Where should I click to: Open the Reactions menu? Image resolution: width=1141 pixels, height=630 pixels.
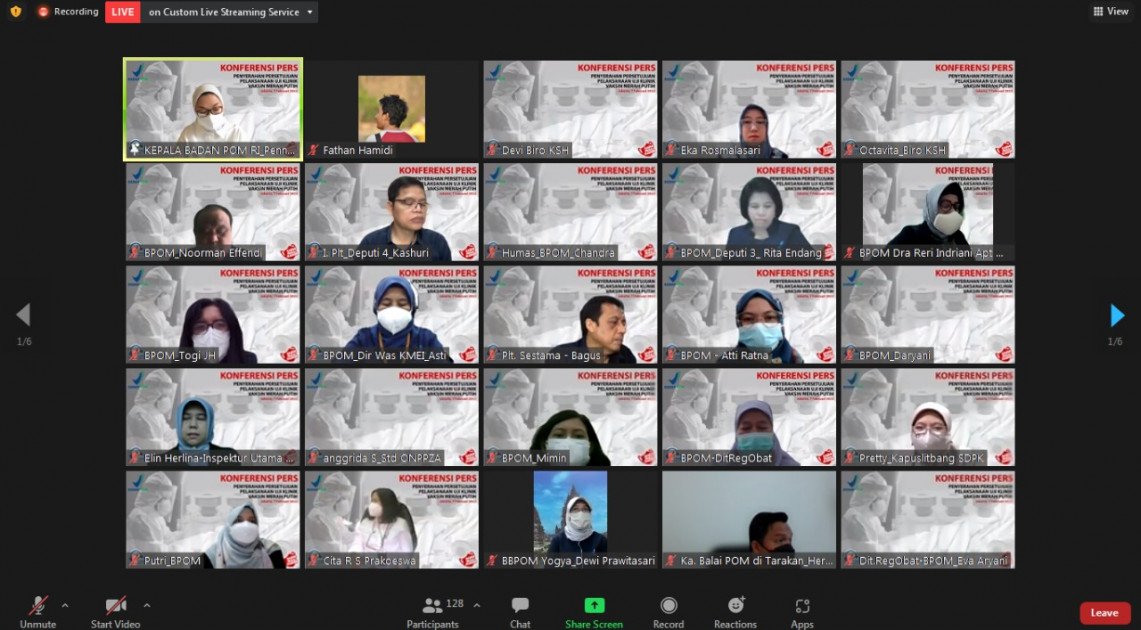[x=735, y=606]
